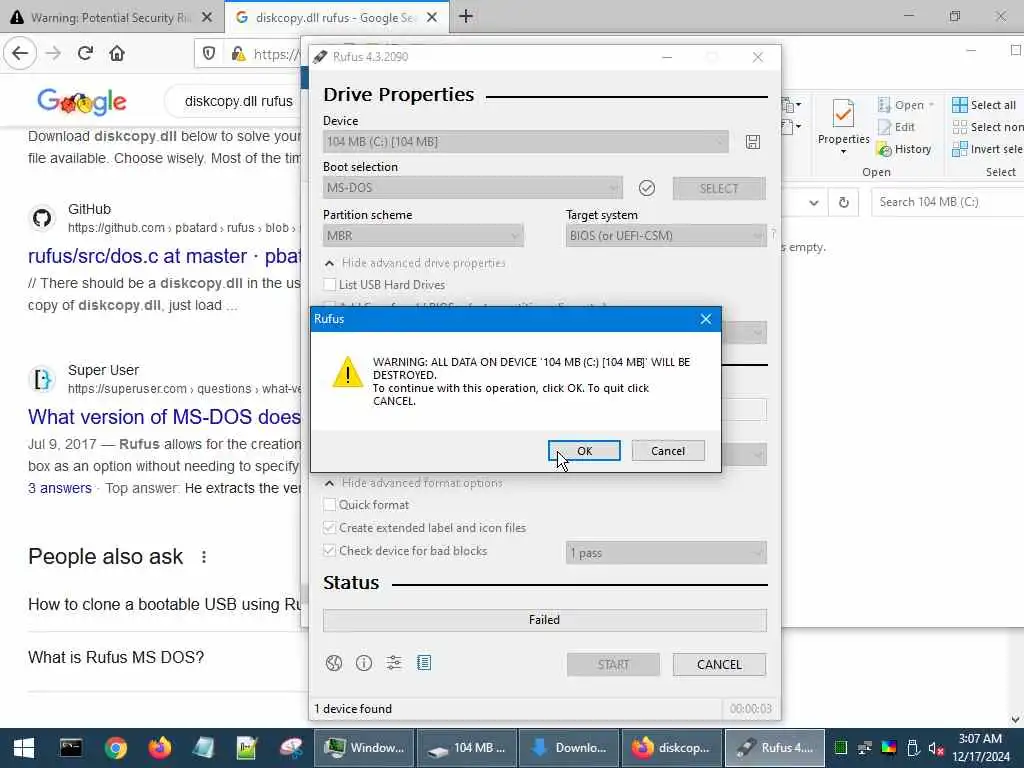Expand 'How to clone a bootable USB' question
Screen dimensions: 1024x768
pyautogui.click(x=165, y=604)
